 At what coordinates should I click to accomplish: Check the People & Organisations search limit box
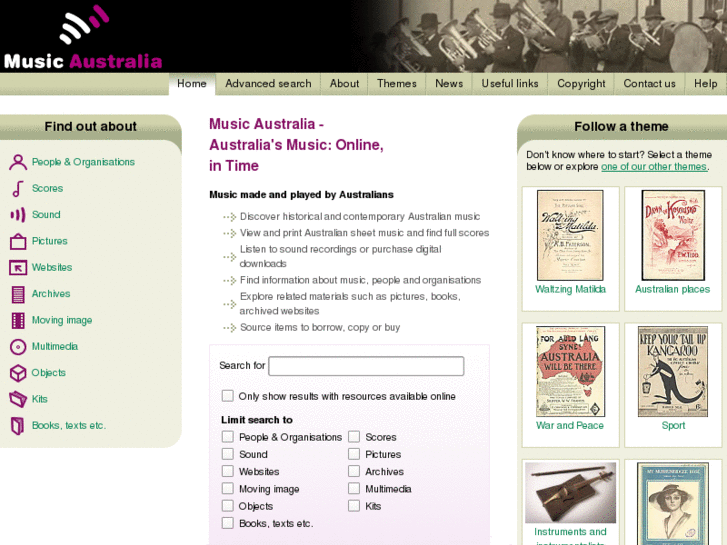coord(228,437)
